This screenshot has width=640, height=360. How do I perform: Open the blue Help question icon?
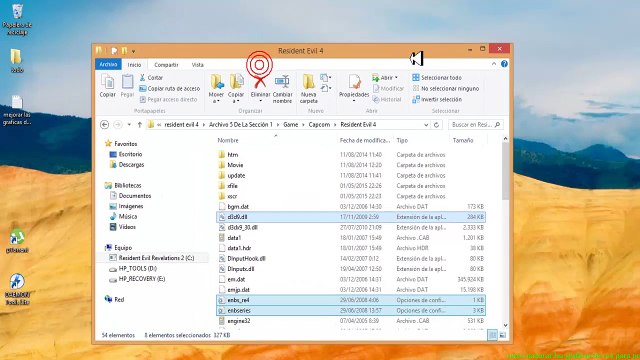pos(504,64)
